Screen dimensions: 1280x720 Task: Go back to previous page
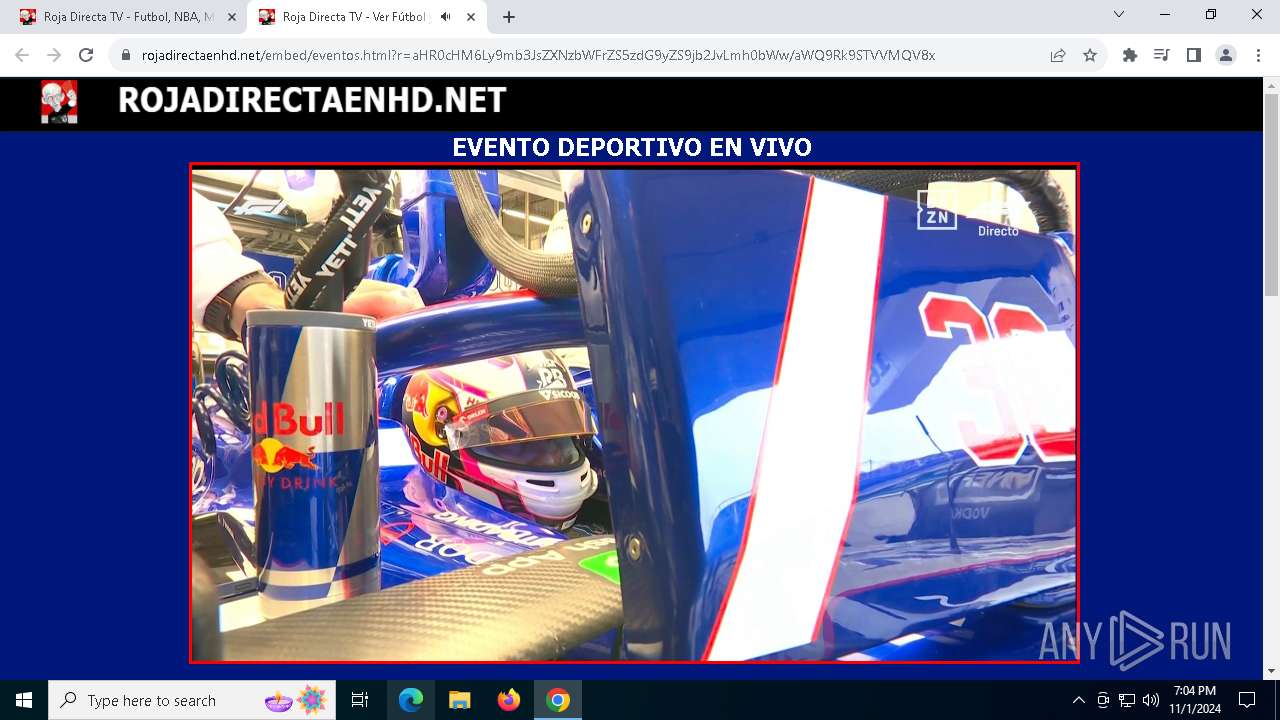[x=22, y=55]
